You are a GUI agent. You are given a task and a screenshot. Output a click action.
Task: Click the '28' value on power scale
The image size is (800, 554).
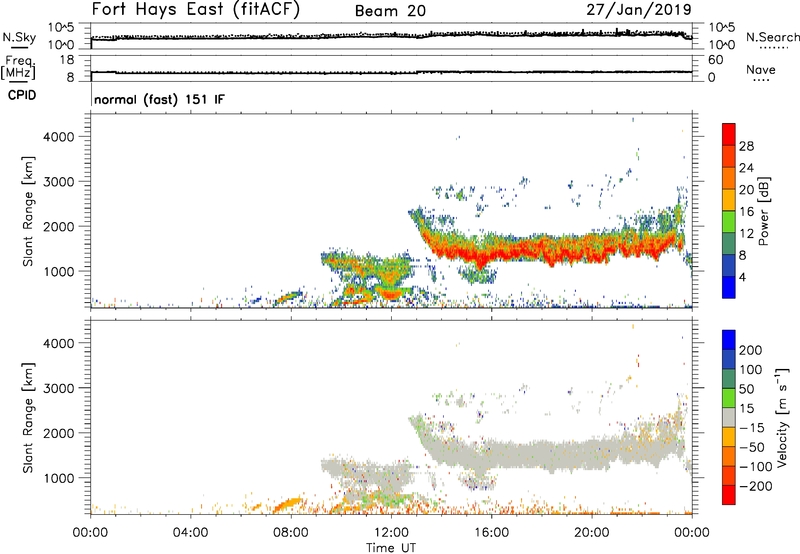point(746,146)
